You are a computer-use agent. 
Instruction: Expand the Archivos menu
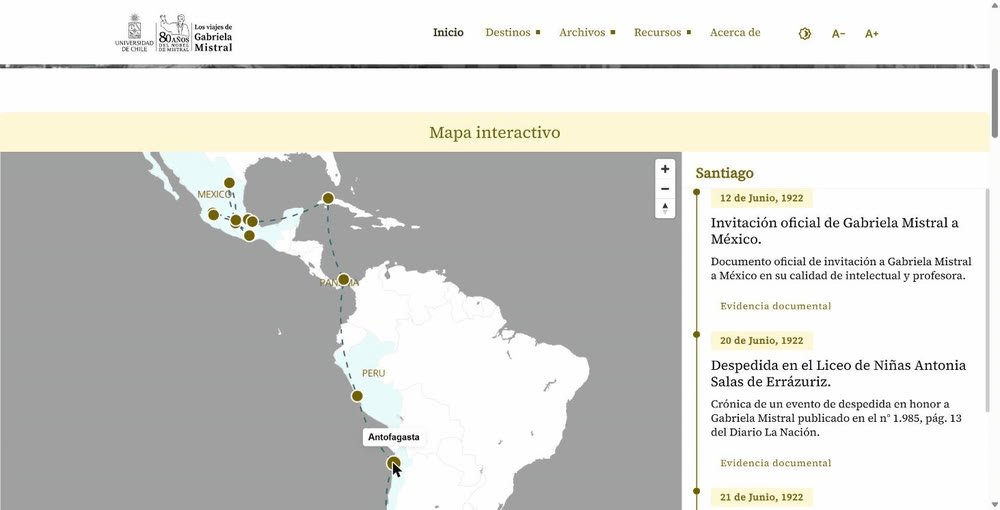click(x=587, y=33)
